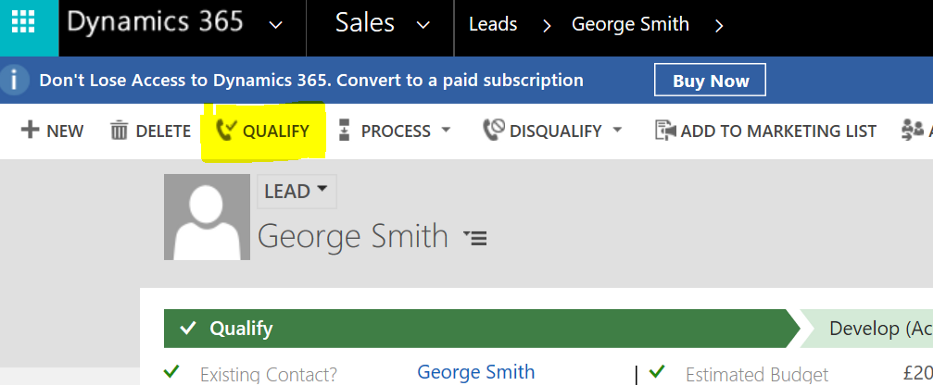
Task: Click the Existing Contact? field label
Action: (x=268, y=374)
